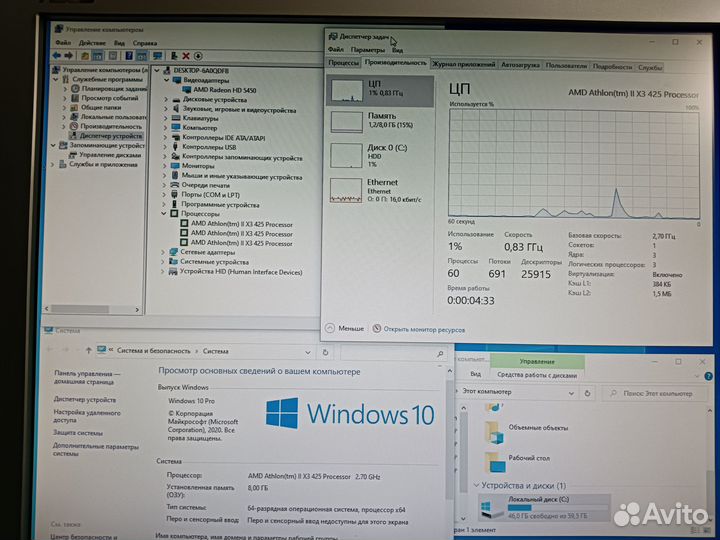This screenshot has width=720, height=540.
Task: Open Вид tab in Explorer window
Action: [476, 374]
